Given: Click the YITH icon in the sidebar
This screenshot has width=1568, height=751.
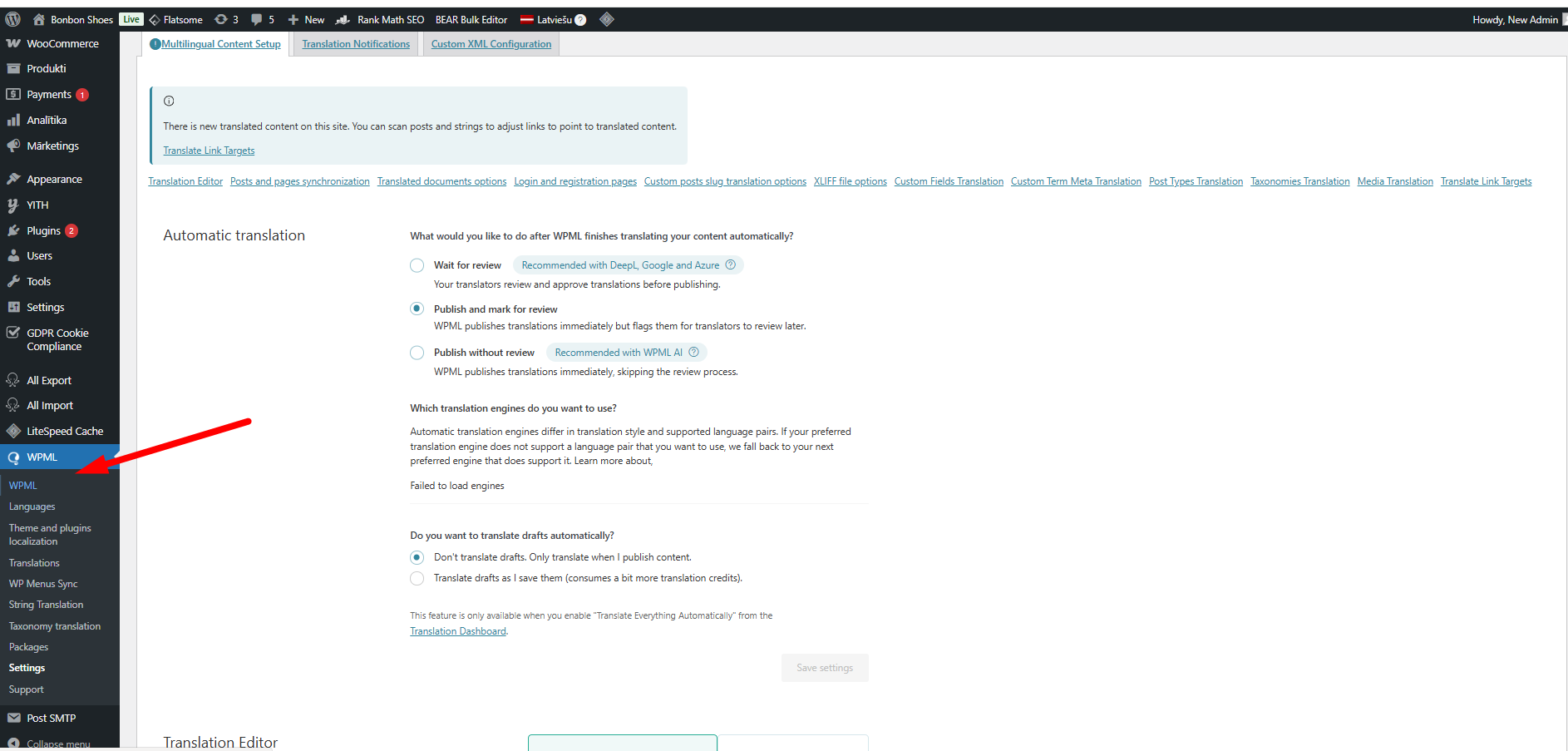Looking at the screenshot, I should (x=13, y=205).
